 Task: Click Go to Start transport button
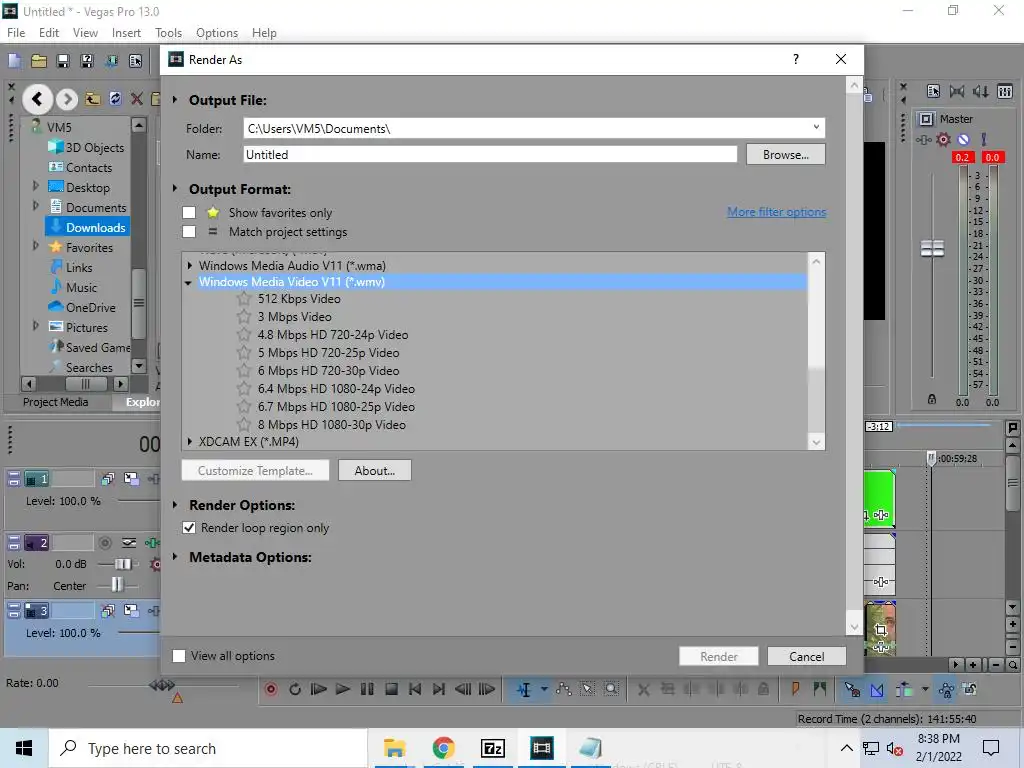(415, 689)
